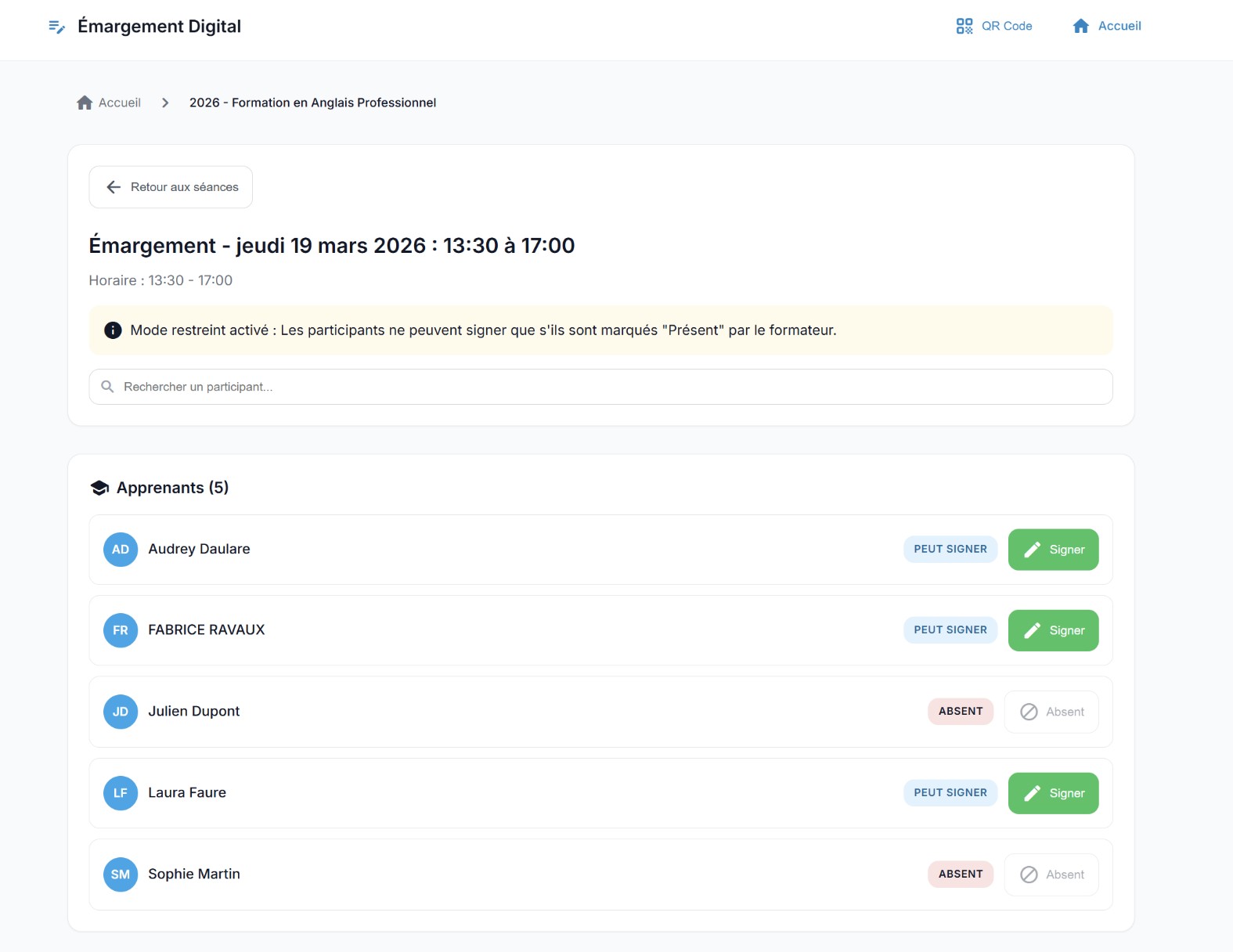Focus the Rechercher un participant search field
Viewport: 1233px width, 952px height.
tap(600, 387)
